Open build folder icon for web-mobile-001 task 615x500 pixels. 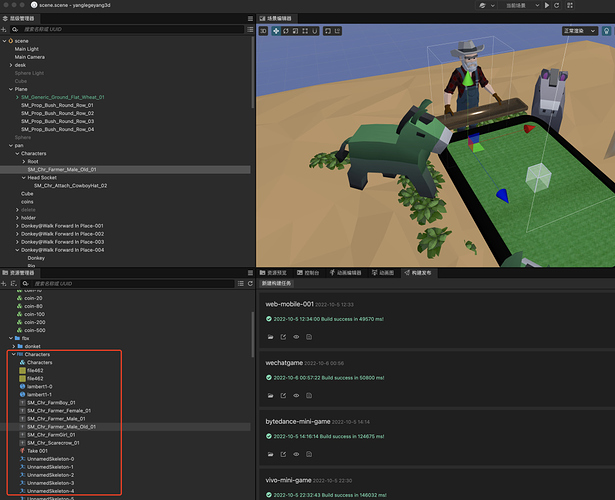271,337
